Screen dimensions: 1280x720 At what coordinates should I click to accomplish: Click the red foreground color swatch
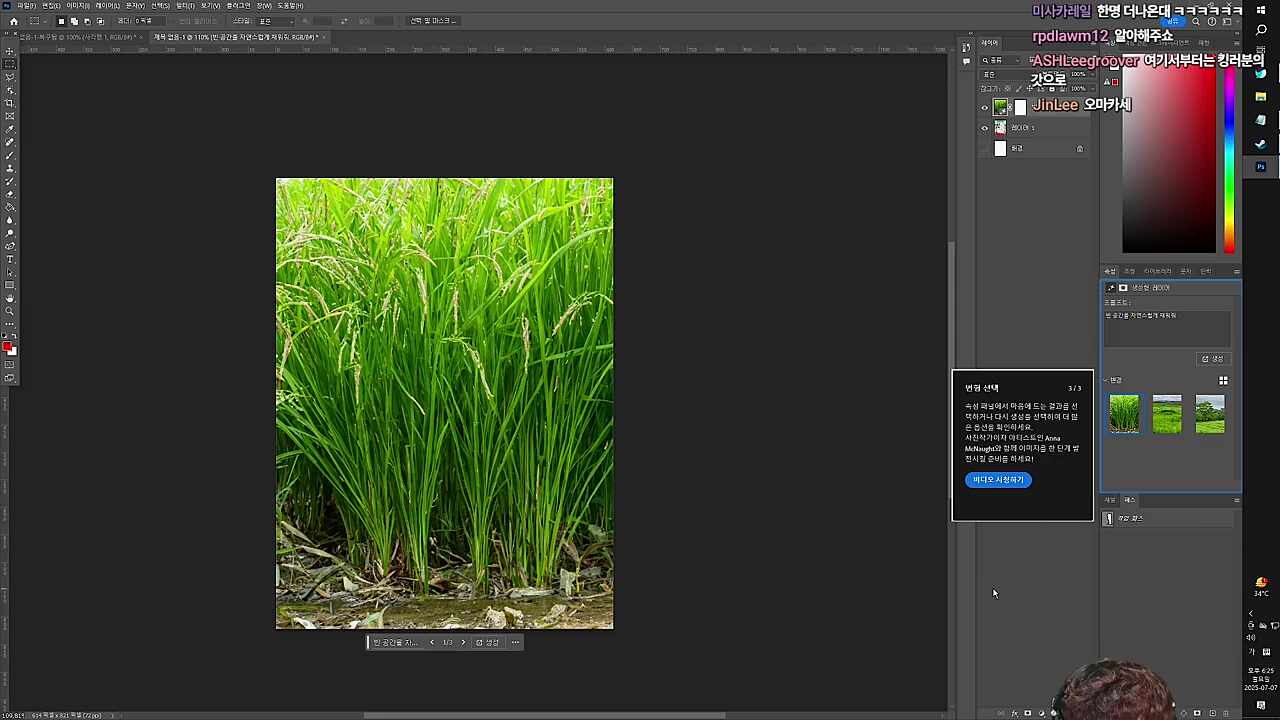[7, 347]
